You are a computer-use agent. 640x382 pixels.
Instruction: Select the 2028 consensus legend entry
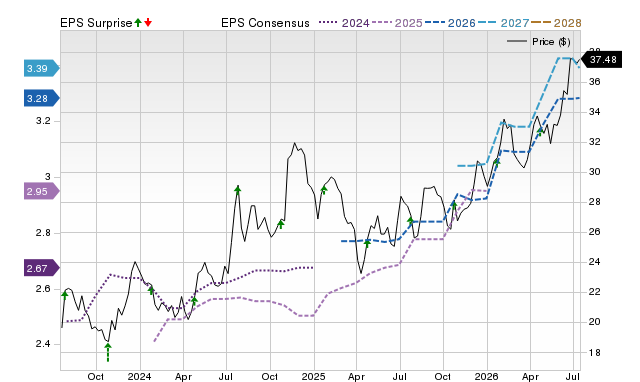coord(556,23)
